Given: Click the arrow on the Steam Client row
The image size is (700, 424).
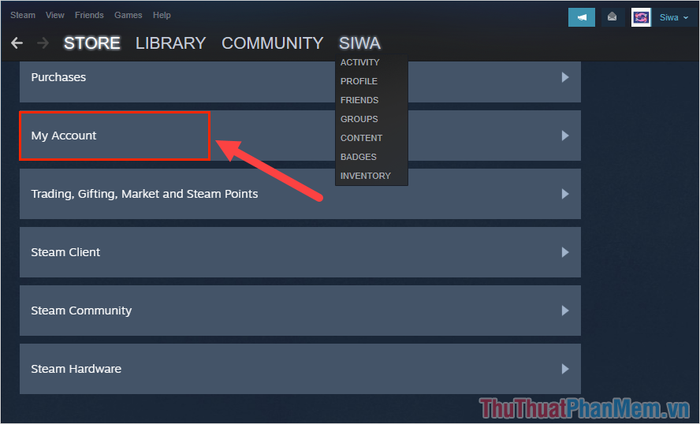Looking at the screenshot, I should tap(565, 252).
